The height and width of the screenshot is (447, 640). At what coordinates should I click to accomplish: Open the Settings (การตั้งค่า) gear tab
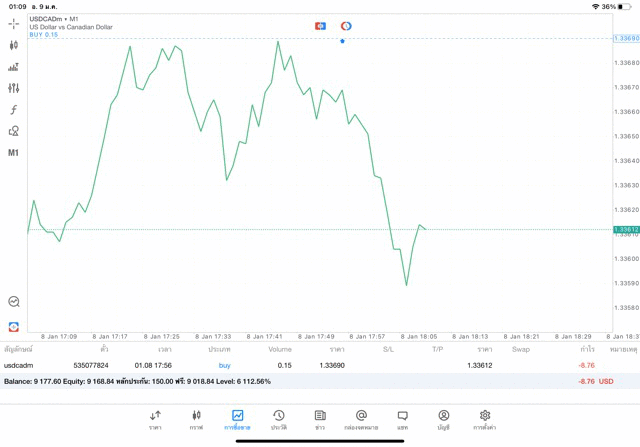(x=485, y=419)
